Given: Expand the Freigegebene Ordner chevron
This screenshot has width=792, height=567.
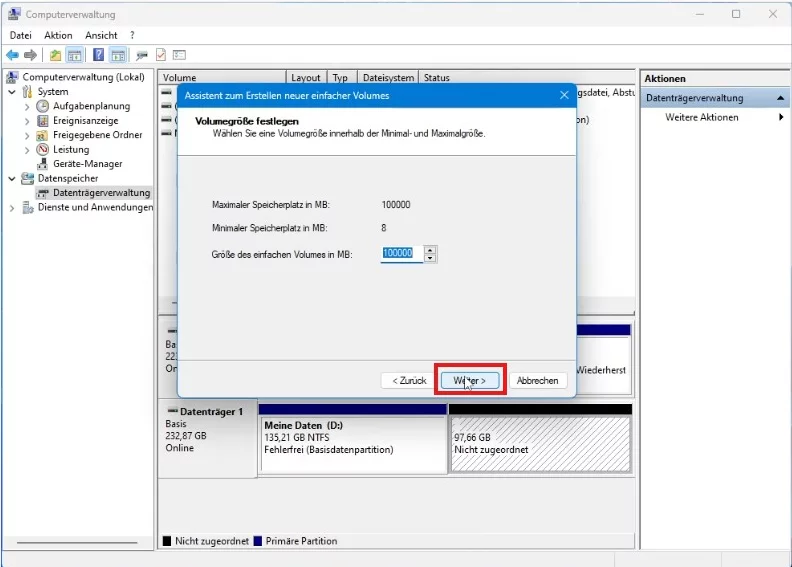Looking at the screenshot, I should click(x=27, y=136).
